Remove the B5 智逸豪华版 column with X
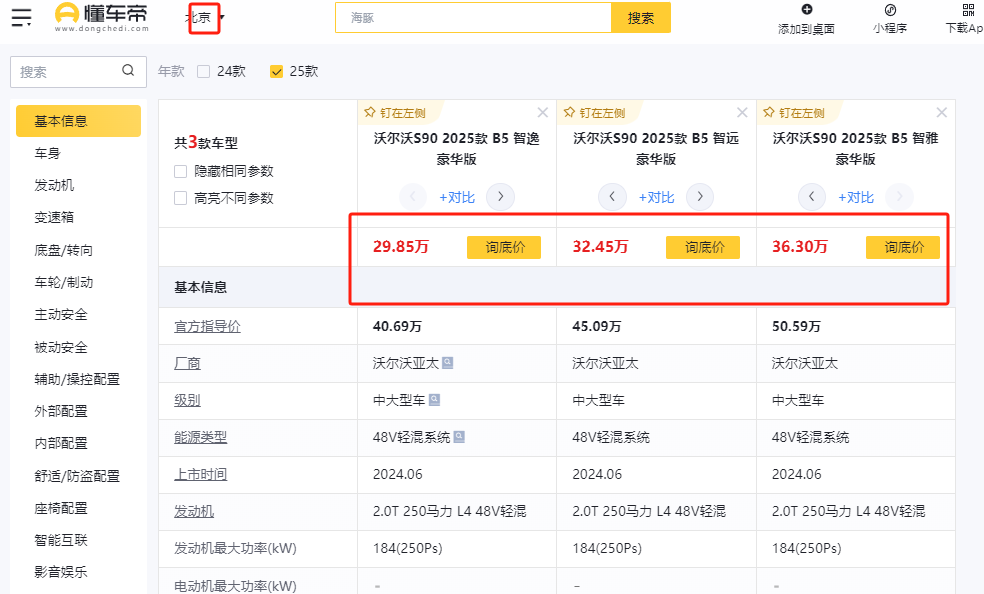This screenshot has width=984, height=594. click(542, 113)
